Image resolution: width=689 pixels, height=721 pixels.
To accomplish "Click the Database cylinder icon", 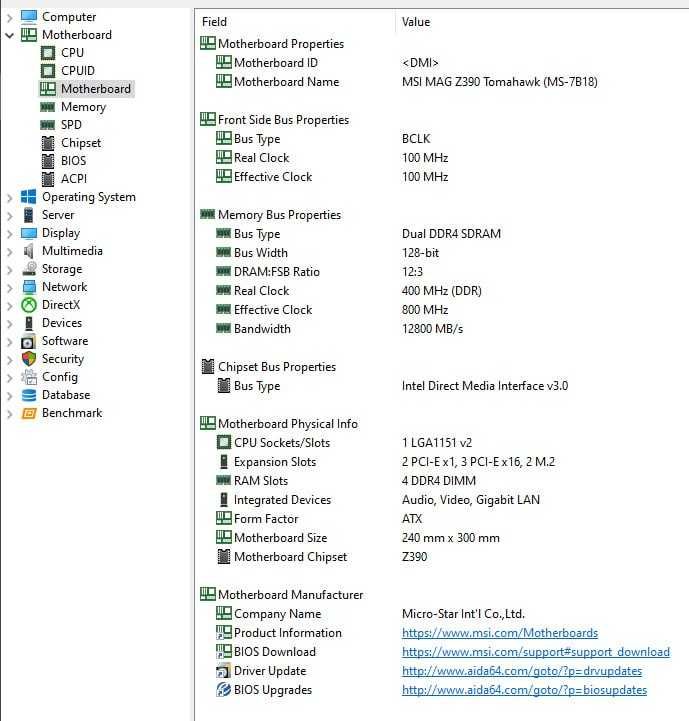I will (x=29, y=395).
